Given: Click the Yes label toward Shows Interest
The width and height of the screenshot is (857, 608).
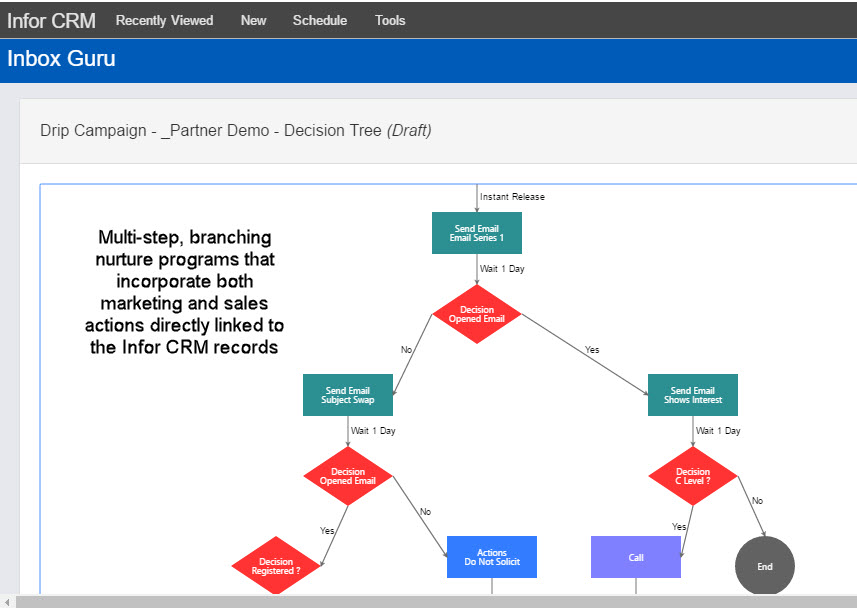Looking at the screenshot, I should [592, 349].
